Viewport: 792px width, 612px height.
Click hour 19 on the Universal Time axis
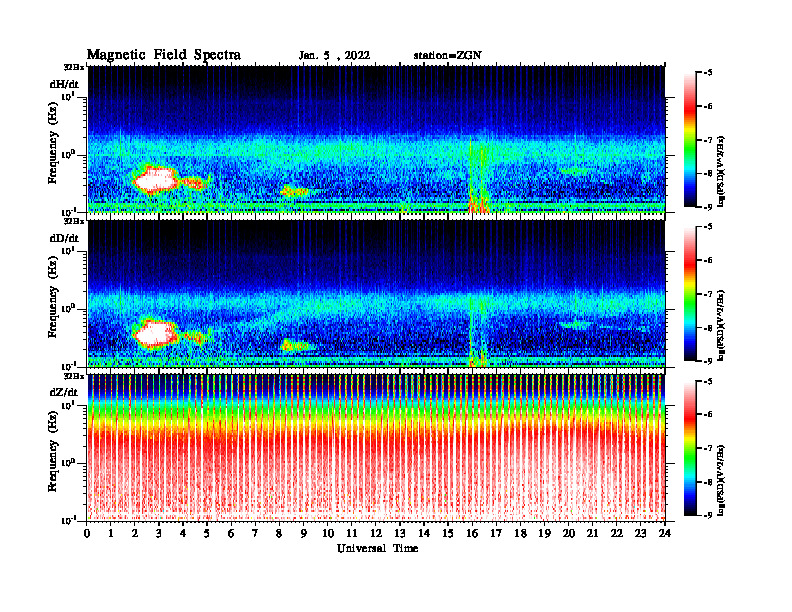pos(544,533)
